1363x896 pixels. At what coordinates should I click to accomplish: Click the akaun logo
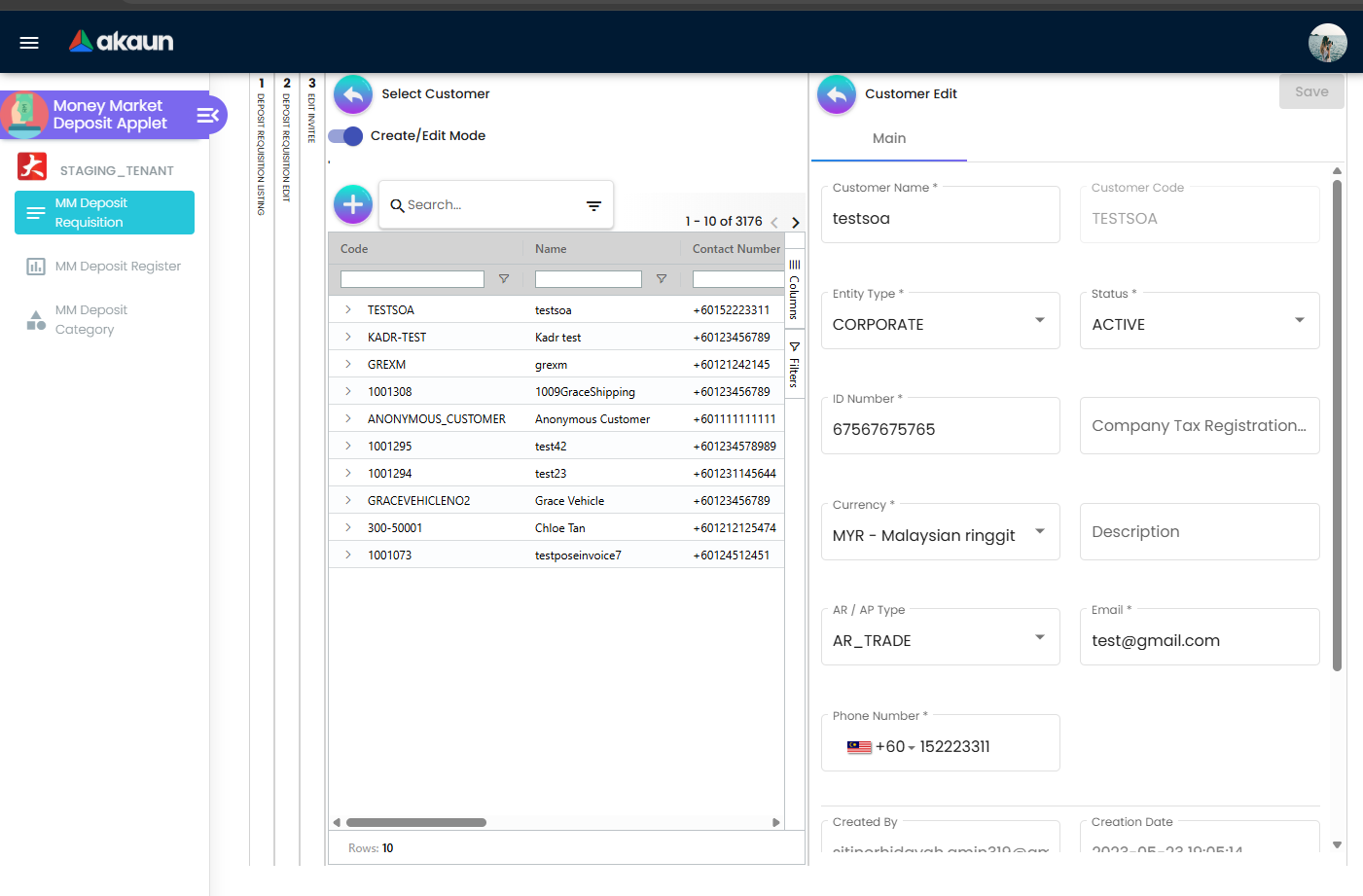pyautogui.click(x=120, y=42)
